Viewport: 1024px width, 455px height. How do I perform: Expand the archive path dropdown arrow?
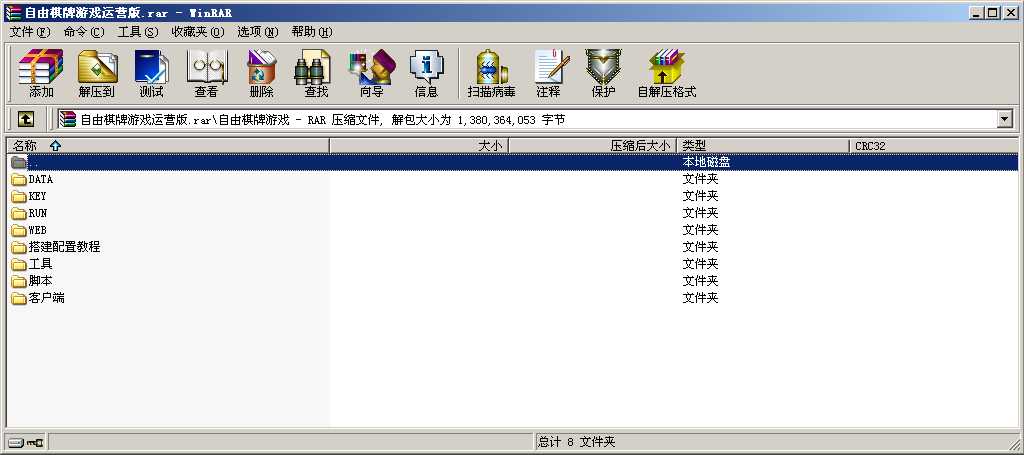[1004, 119]
